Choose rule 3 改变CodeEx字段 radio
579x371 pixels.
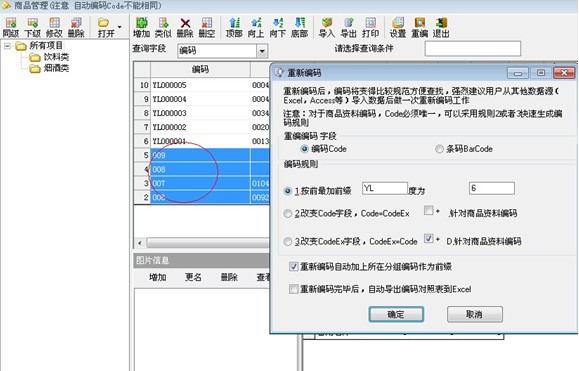(288, 242)
